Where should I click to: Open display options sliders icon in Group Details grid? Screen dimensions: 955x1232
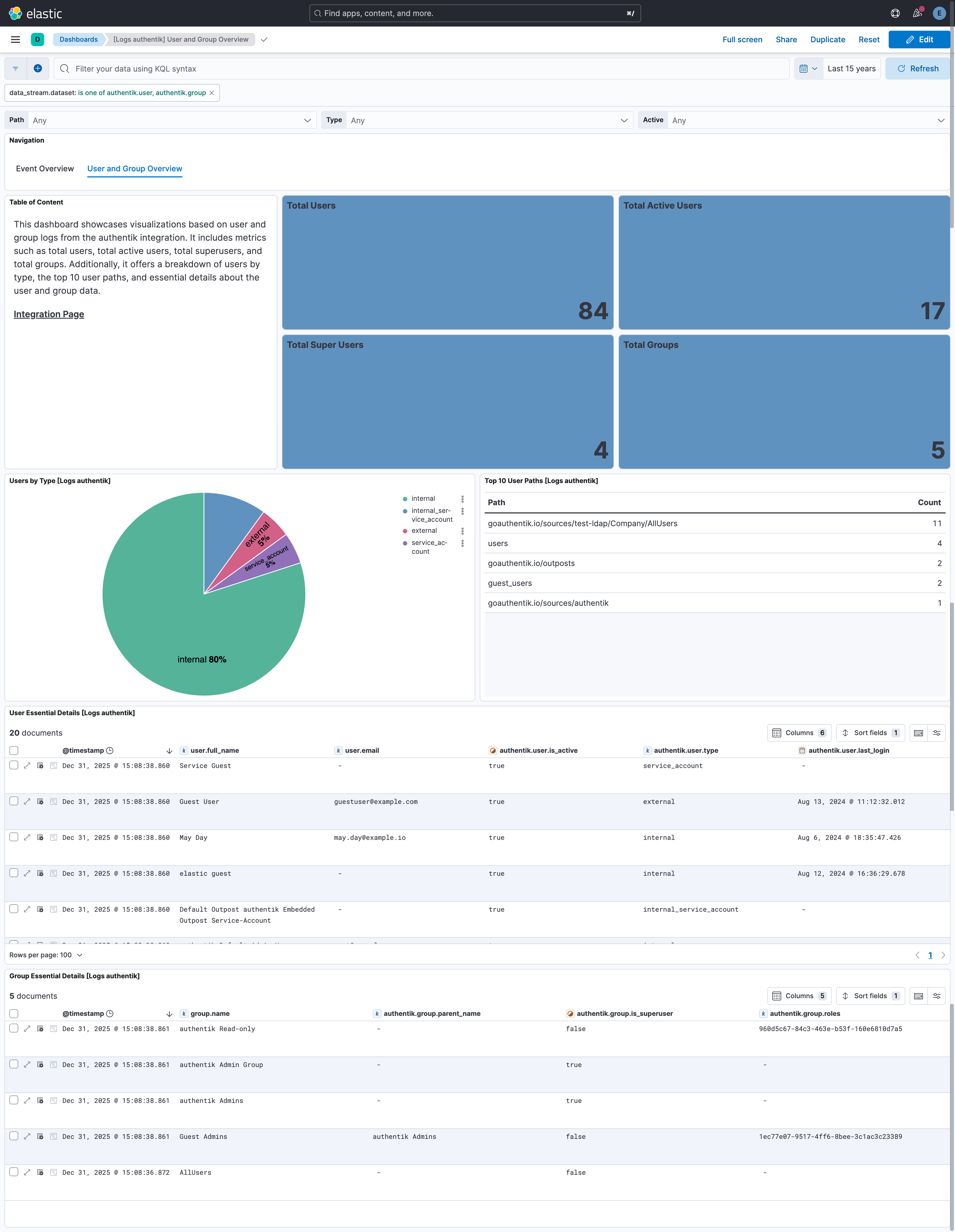point(936,996)
